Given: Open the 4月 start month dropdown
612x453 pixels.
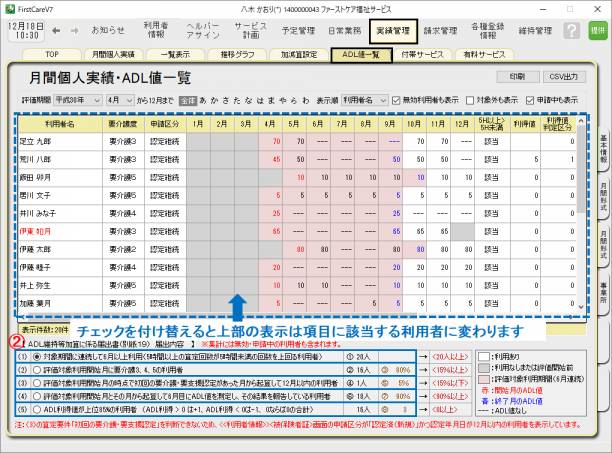Looking at the screenshot, I should tap(119, 101).
